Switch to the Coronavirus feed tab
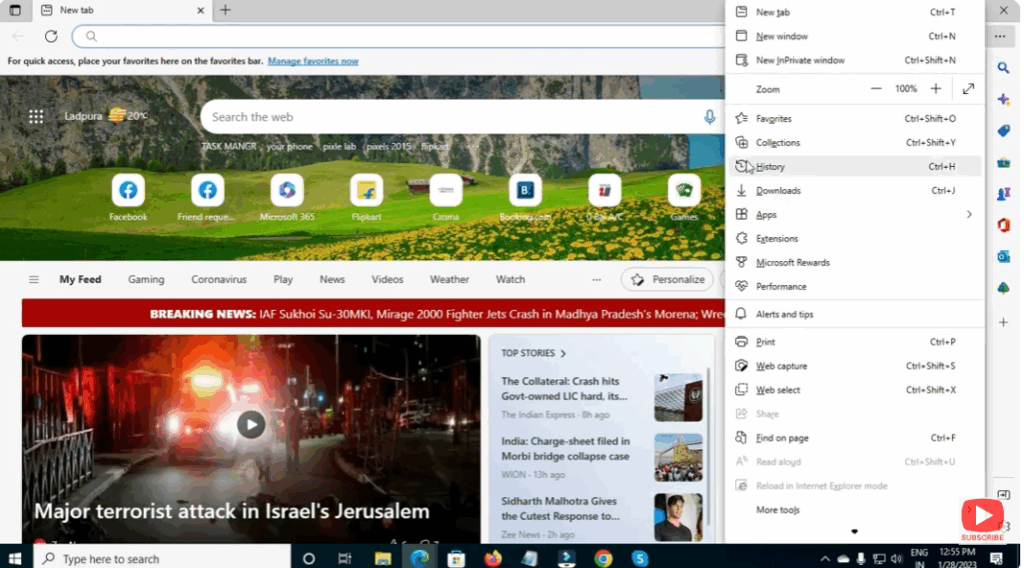 pos(219,279)
